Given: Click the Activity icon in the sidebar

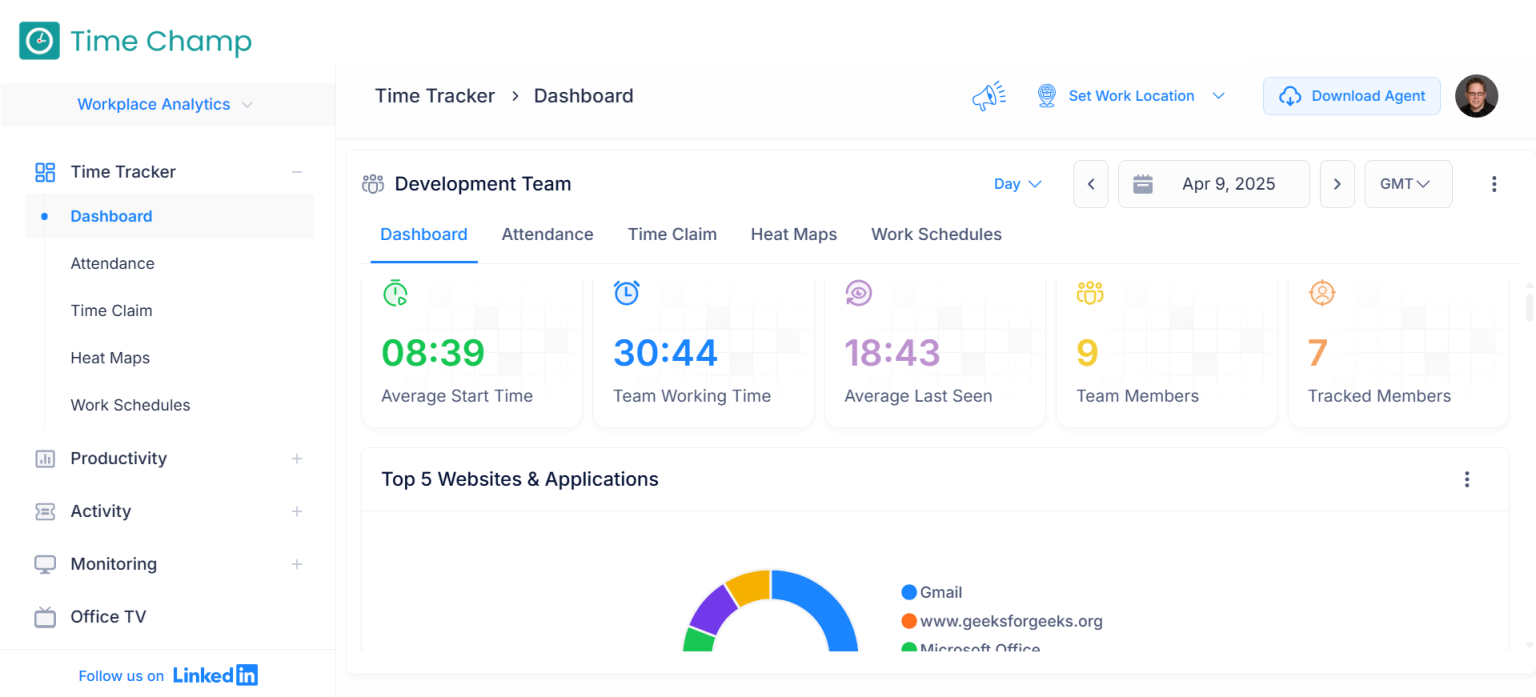Looking at the screenshot, I should click(45, 511).
